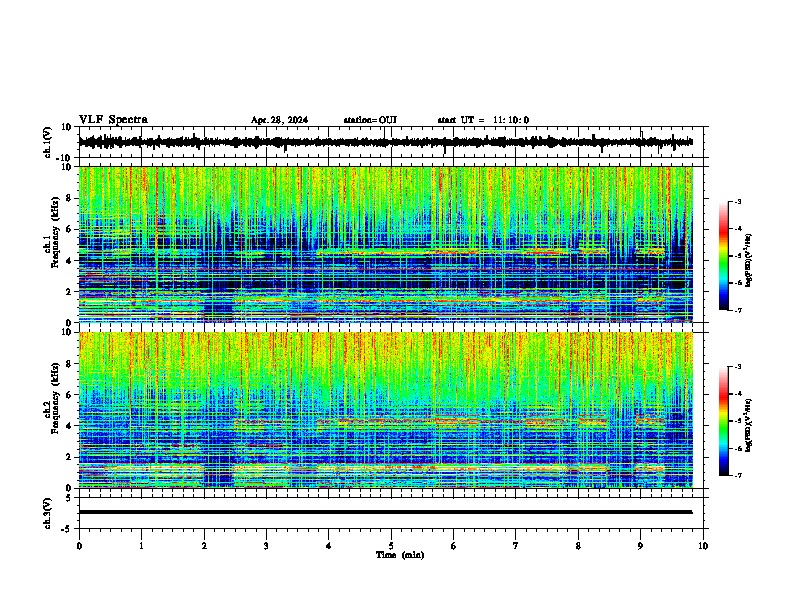This screenshot has width=792, height=612.
Task: Click the "Time (min)" axis label
Action: click(x=400, y=555)
